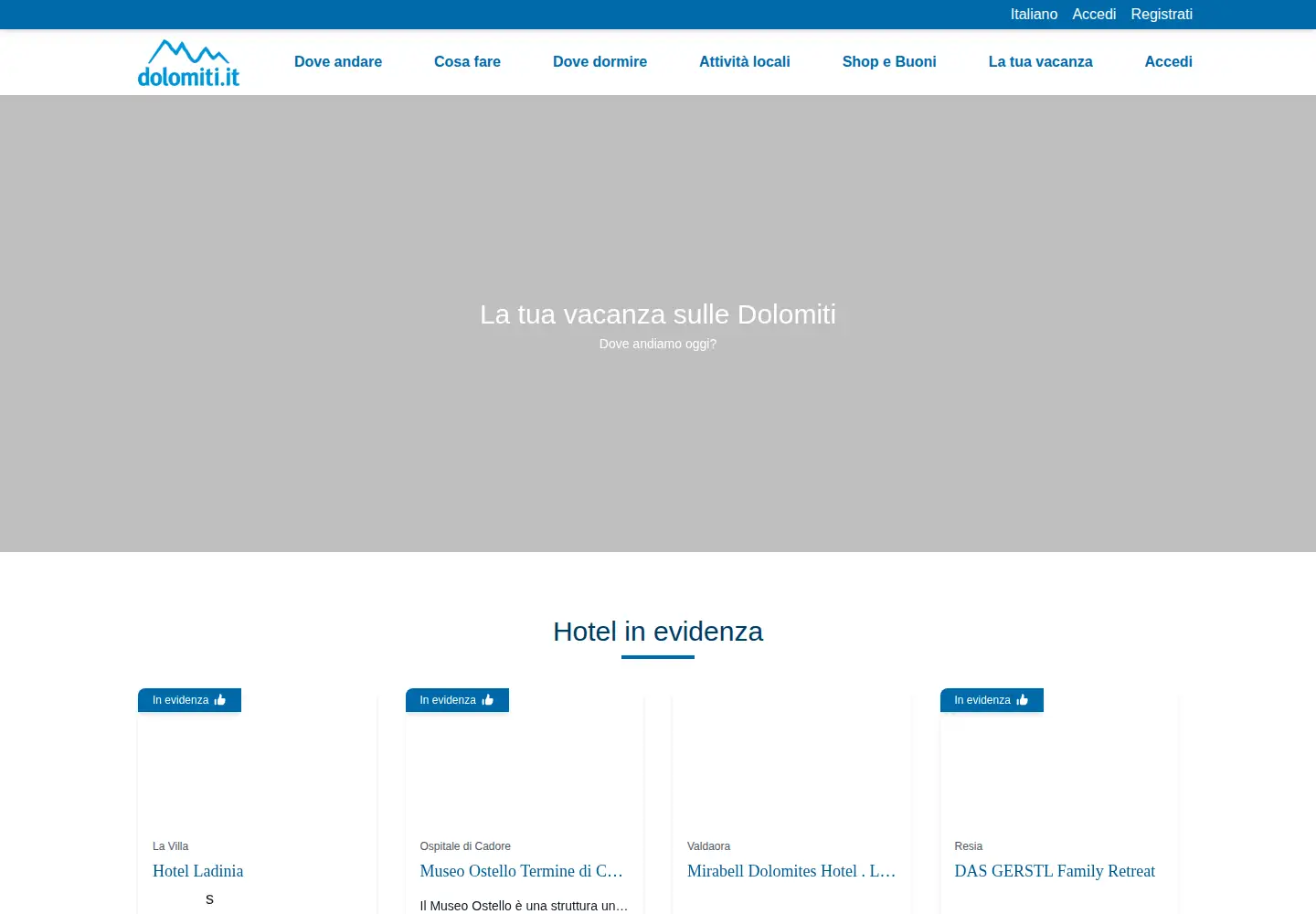Change language via Italiano selector
The image size is (1316, 914).
[1034, 14]
